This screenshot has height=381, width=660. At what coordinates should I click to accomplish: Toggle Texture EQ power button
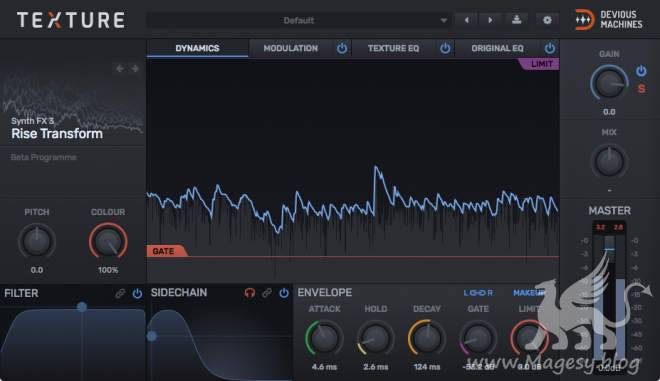(445, 48)
